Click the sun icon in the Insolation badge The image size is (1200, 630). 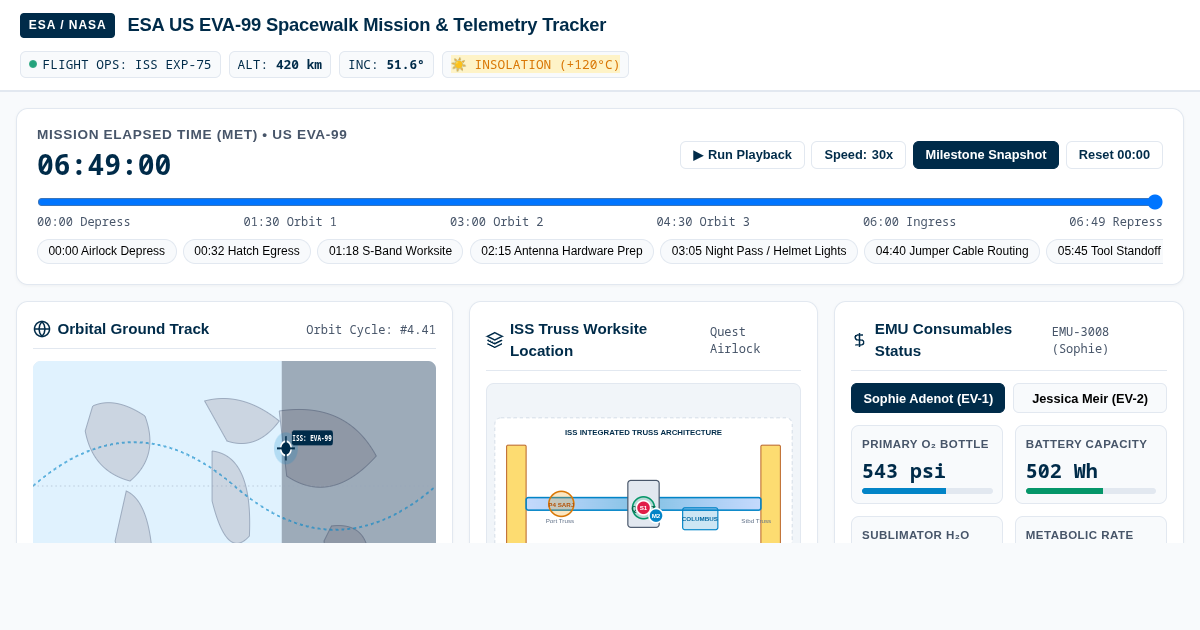459,65
